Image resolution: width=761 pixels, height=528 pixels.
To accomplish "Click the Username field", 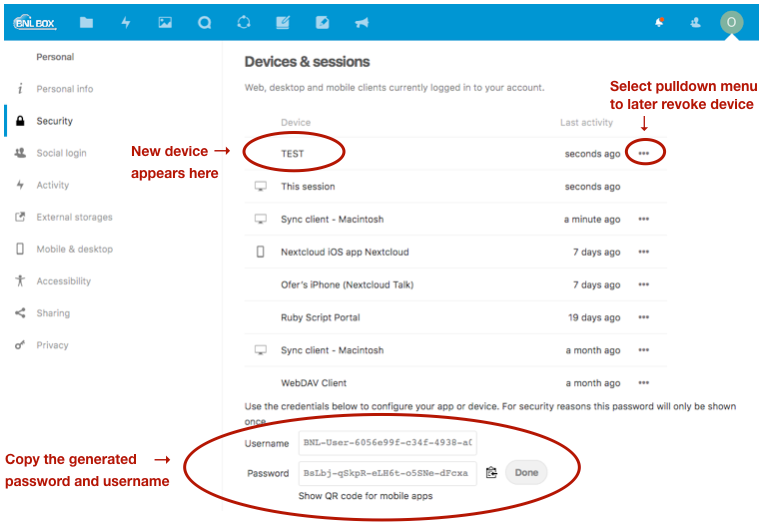I will (387, 443).
